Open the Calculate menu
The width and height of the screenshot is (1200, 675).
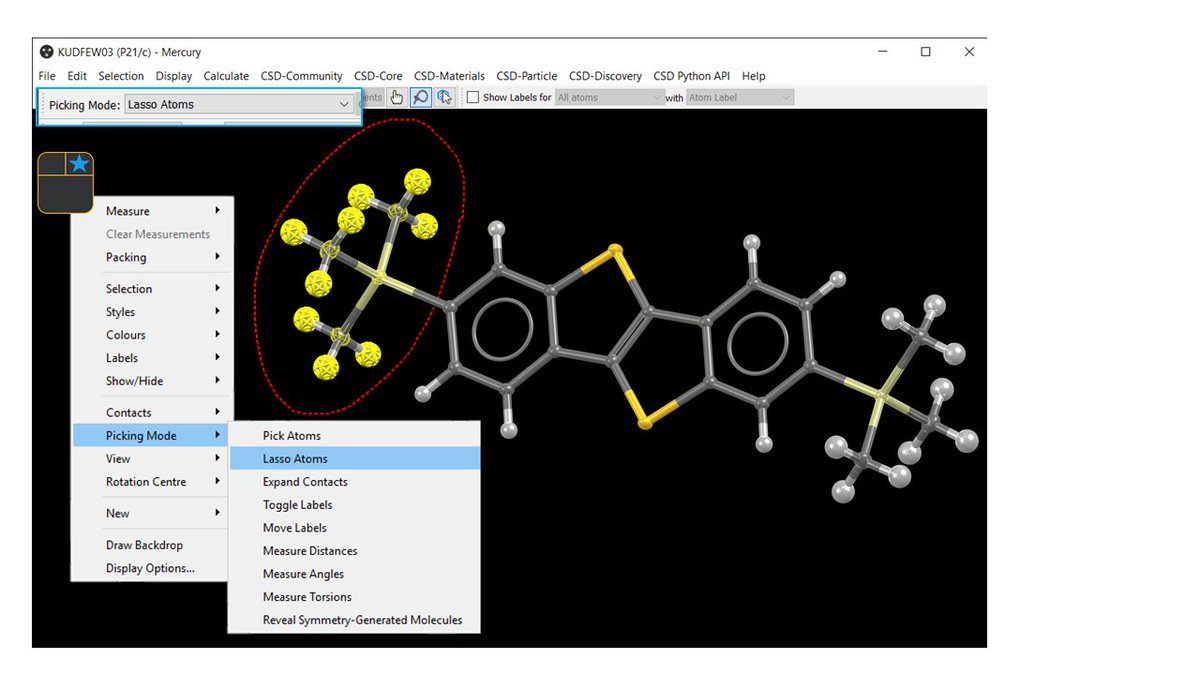[x=226, y=76]
